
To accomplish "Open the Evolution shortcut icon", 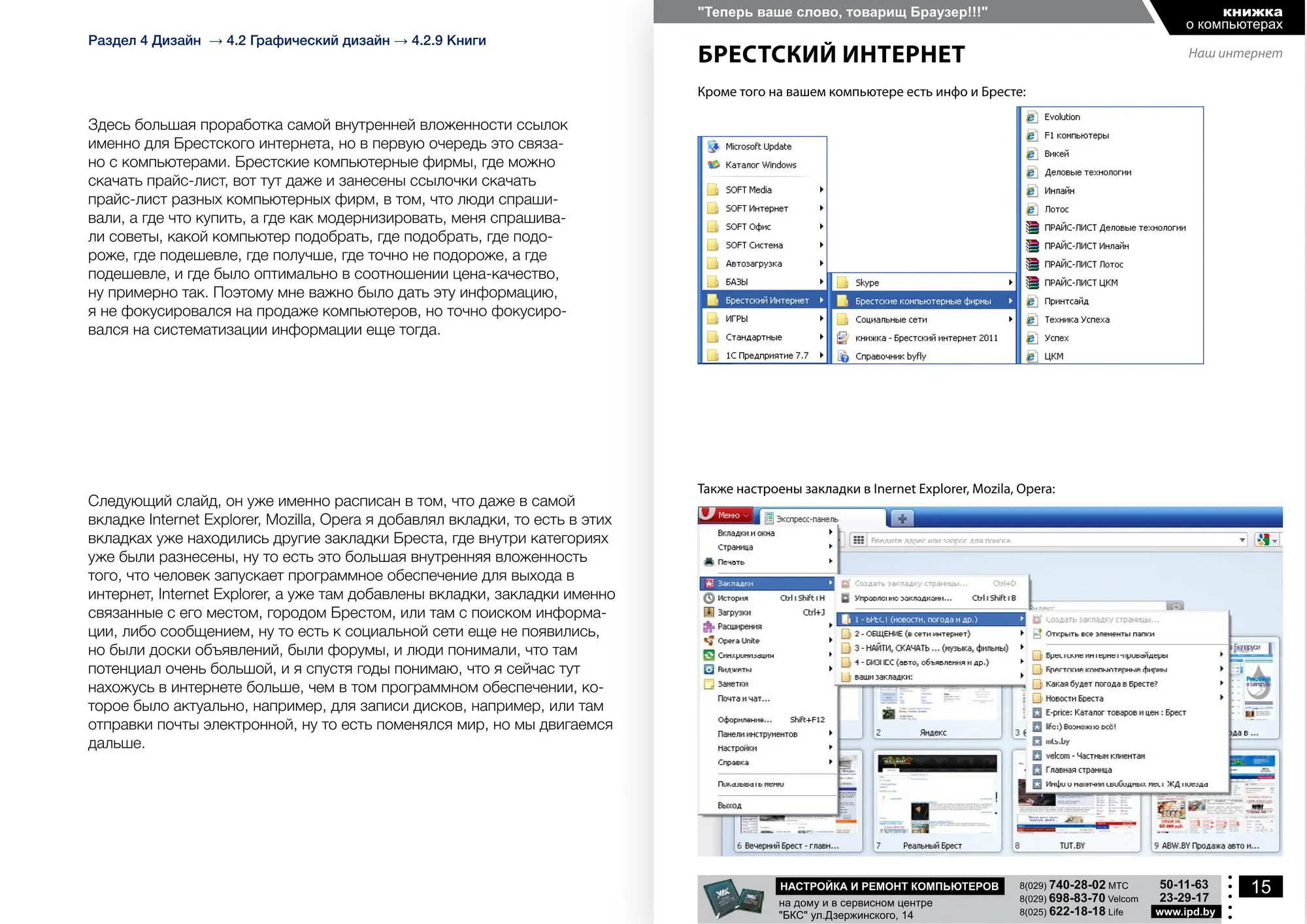I will pyautogui.click(x=1032, y=117).
